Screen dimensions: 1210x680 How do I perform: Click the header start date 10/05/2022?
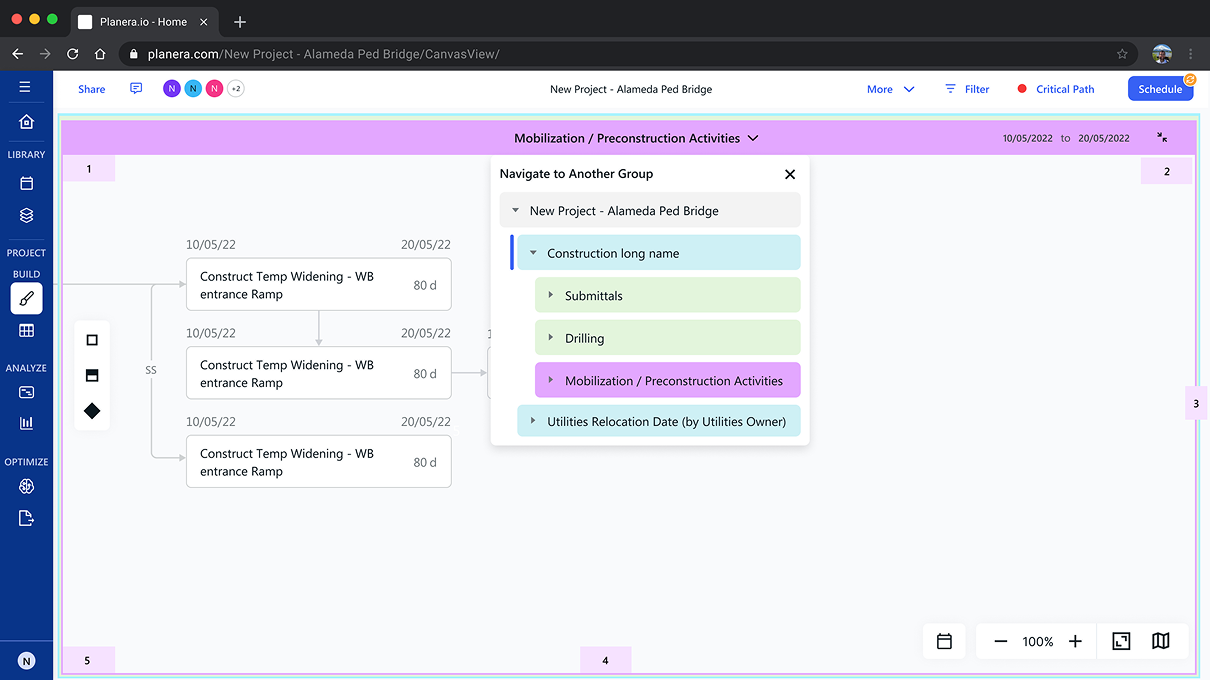pyautogui.click(x=1028, y=139)
